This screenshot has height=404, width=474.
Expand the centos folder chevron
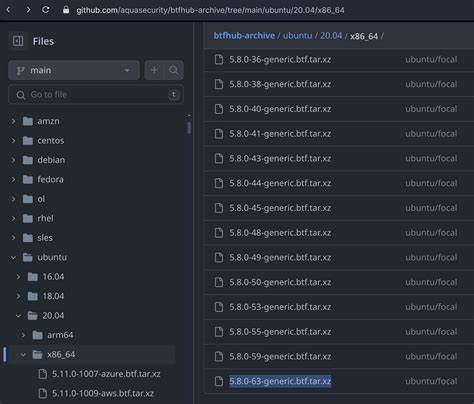tap(13, 140)
